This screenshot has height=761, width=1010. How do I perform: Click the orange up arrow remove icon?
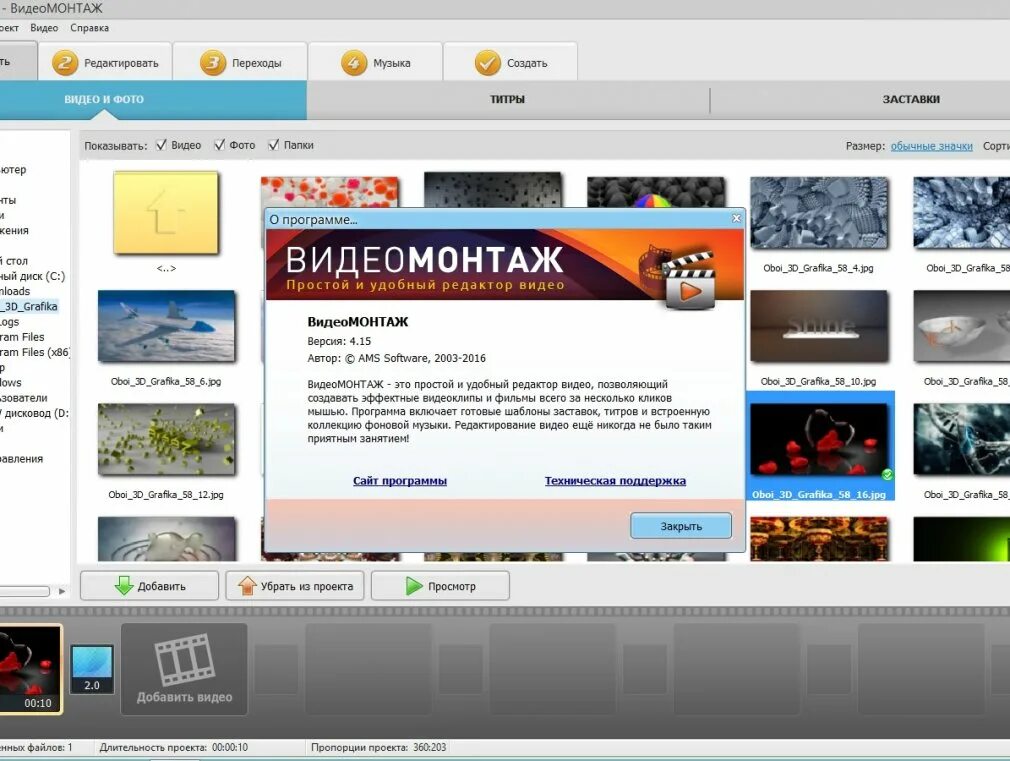[x=247, y=586]
